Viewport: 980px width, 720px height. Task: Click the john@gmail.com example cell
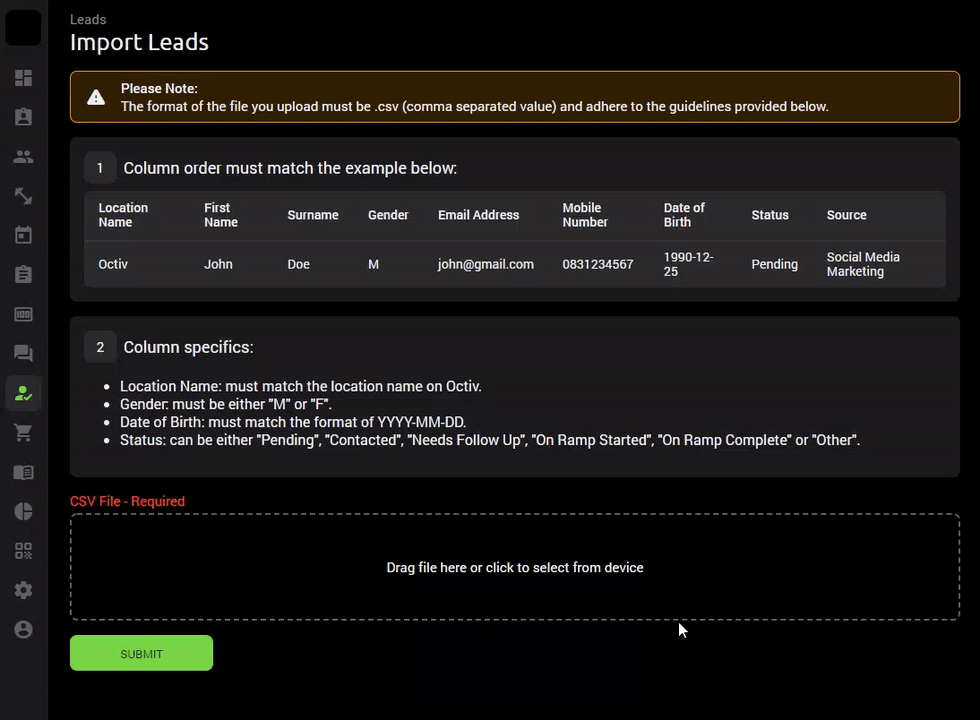coord(486,264)
